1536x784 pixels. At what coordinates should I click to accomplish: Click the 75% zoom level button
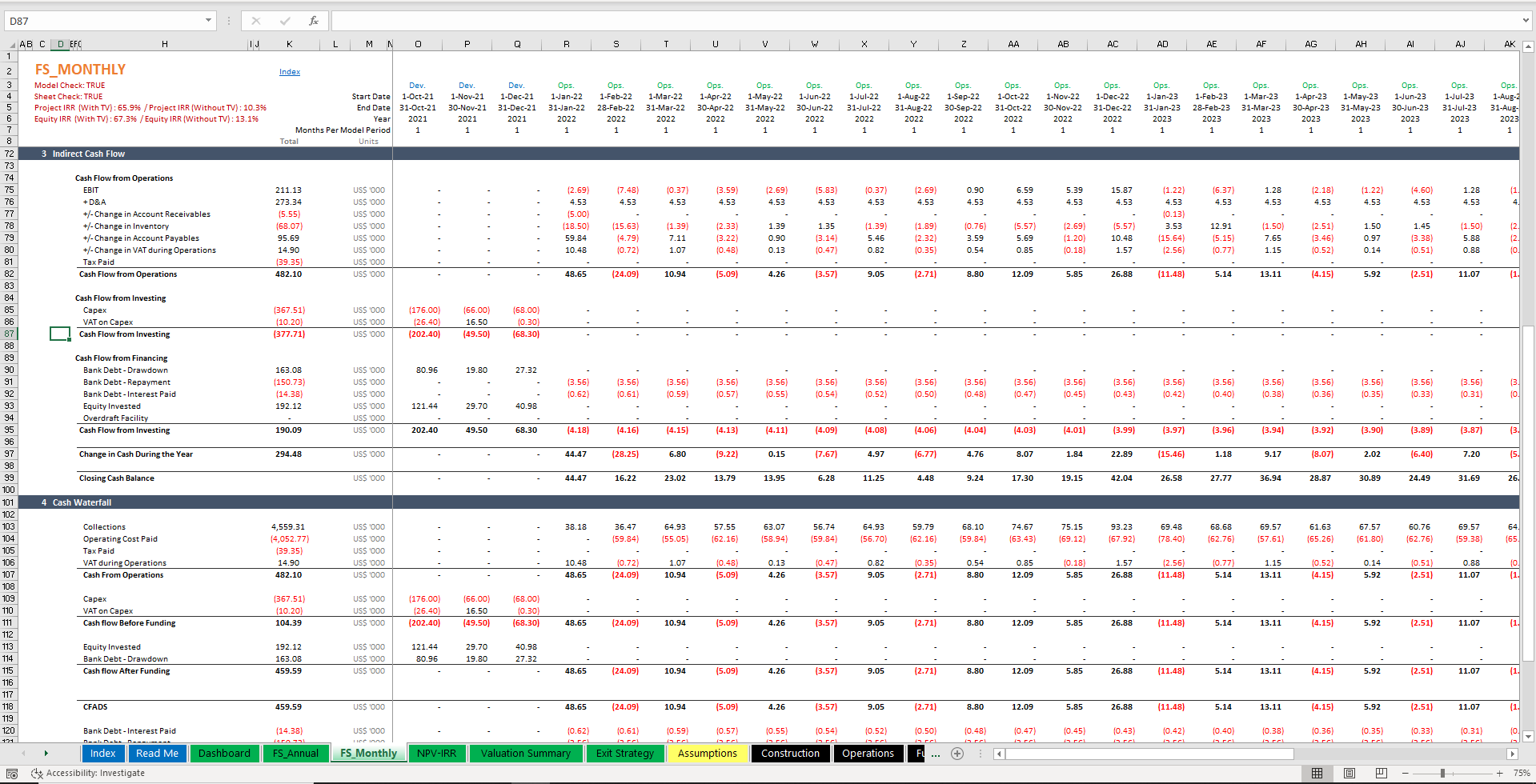pyautogui.click(x=1522, y=774)
